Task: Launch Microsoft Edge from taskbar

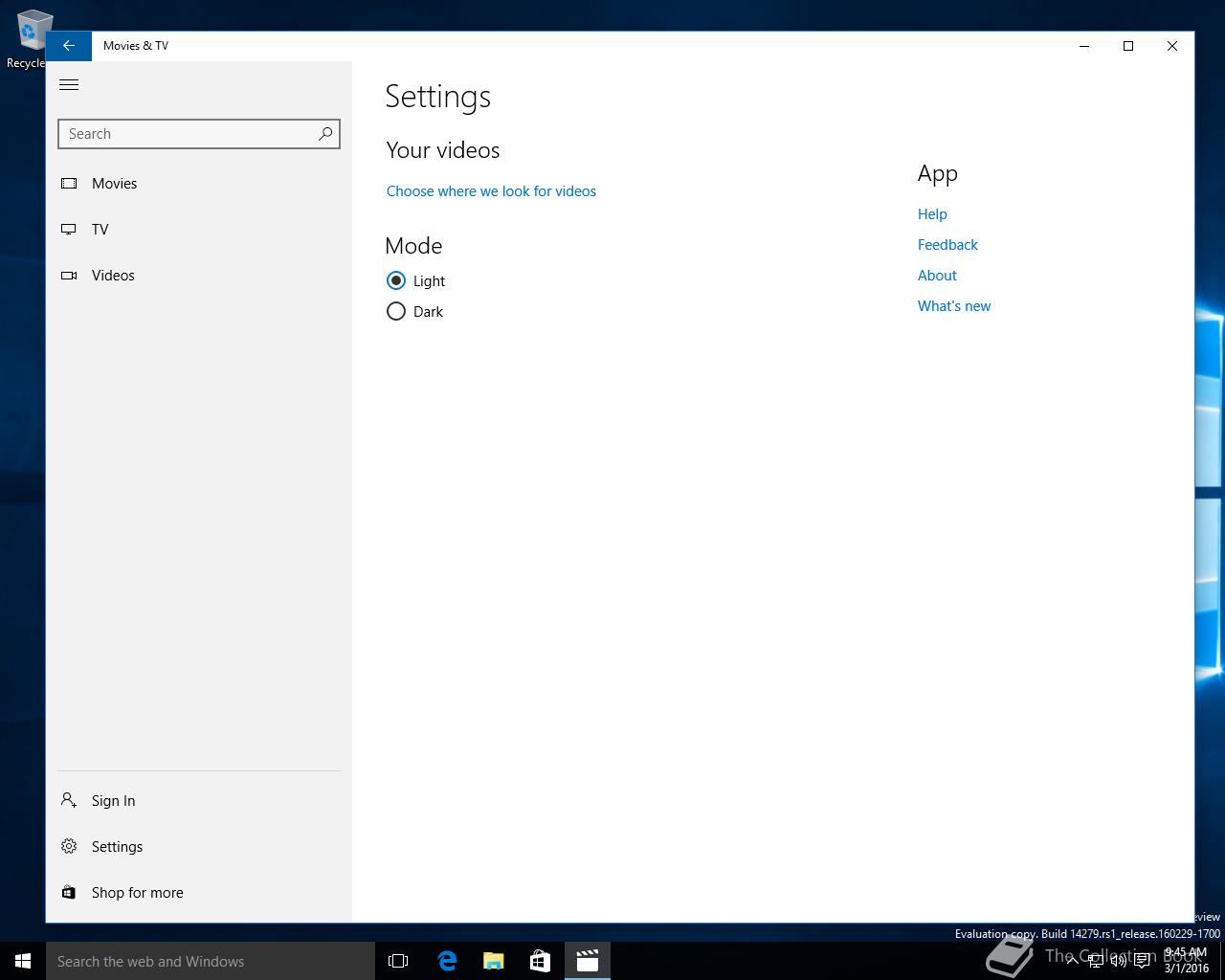Action: point(447,961)
